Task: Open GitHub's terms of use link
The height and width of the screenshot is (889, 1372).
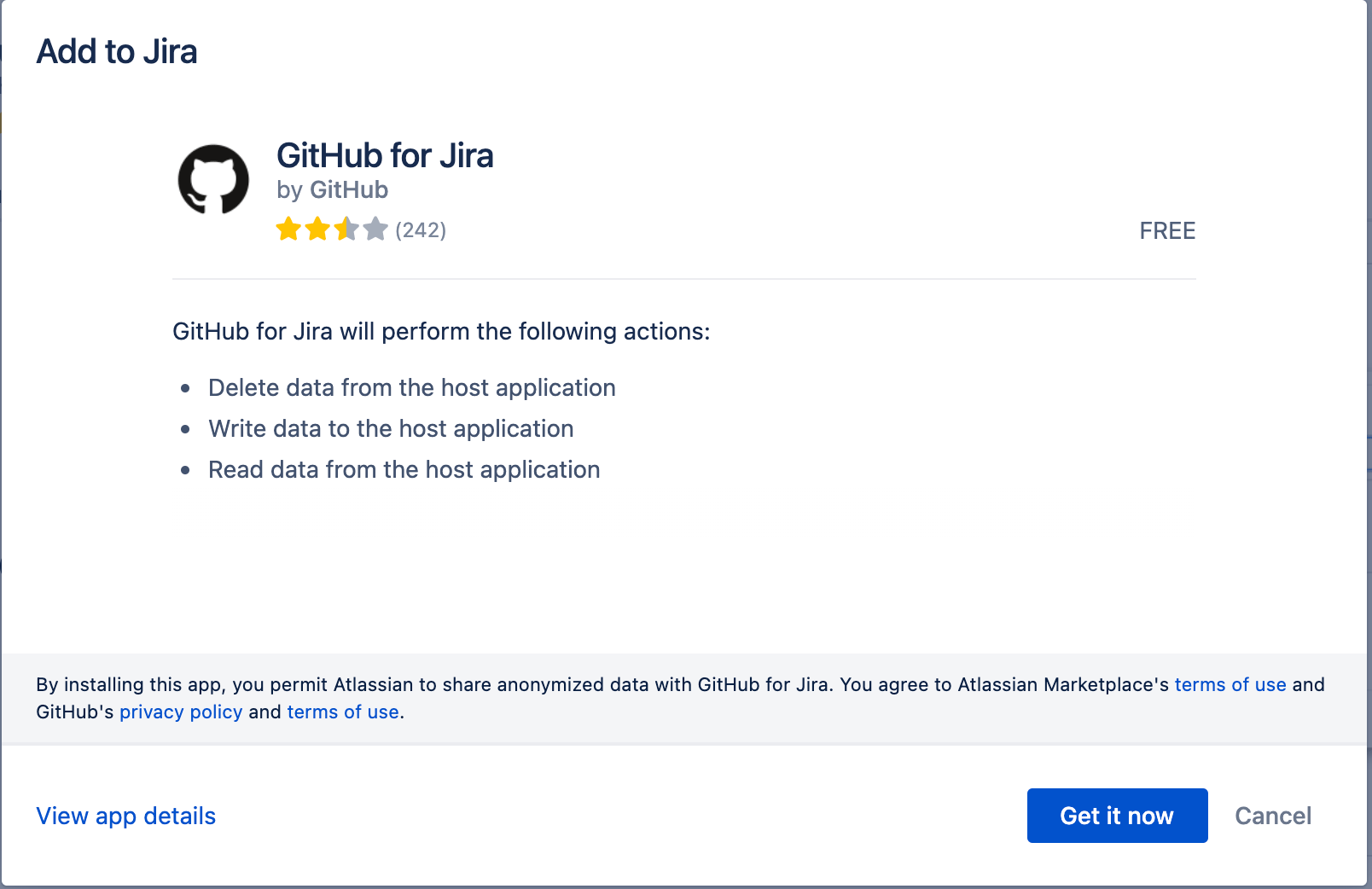Action: pyautogui.click(x=342, y=712)
